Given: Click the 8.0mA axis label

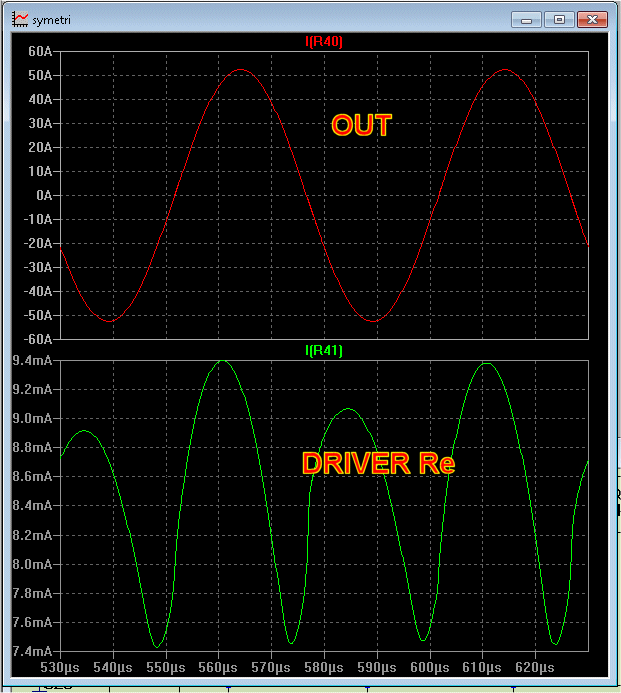Looking at the screenshot, I should click(32, 564).
